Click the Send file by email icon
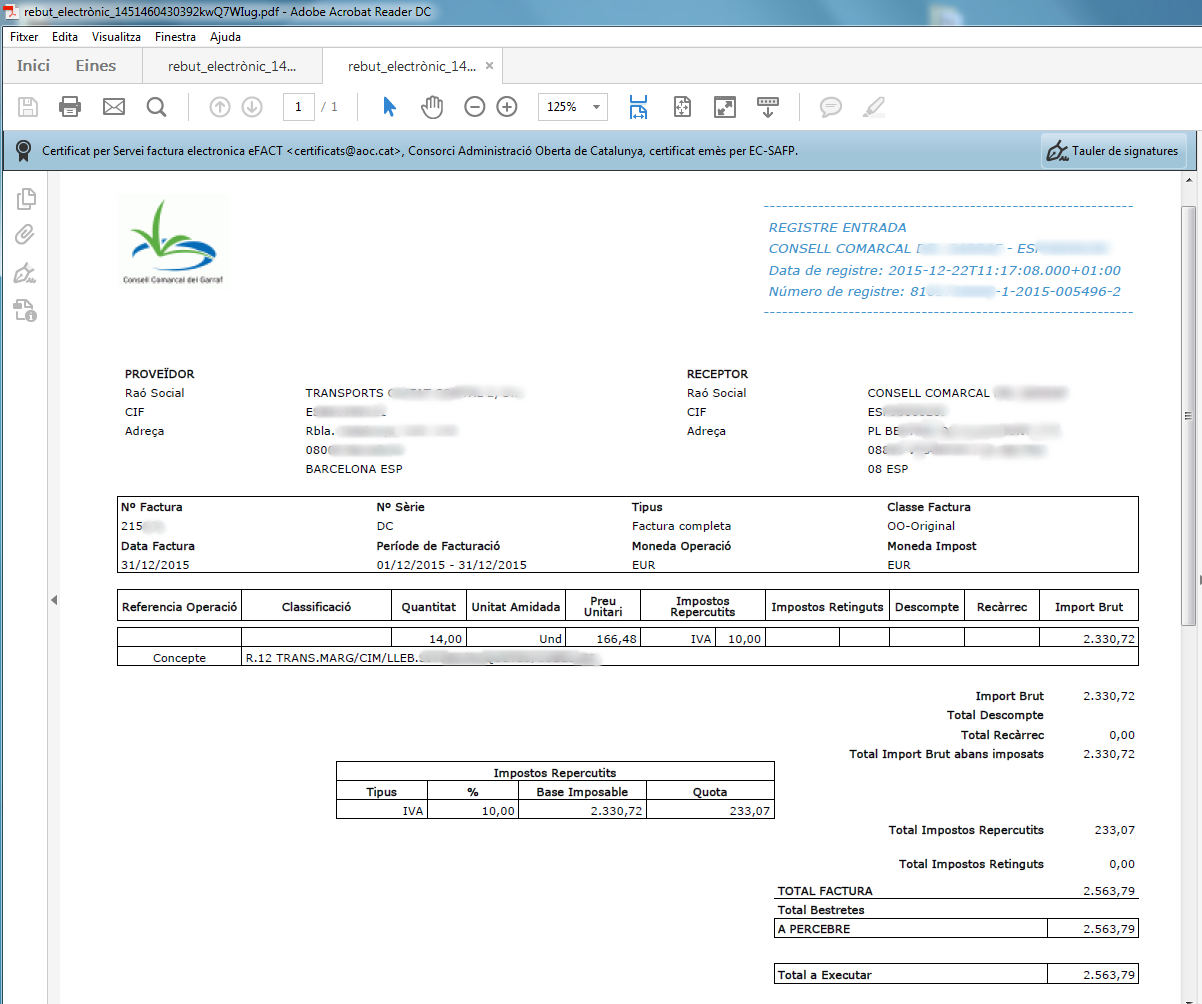Viewport: 1202px width, 1004px height. [x=114, y=107]
